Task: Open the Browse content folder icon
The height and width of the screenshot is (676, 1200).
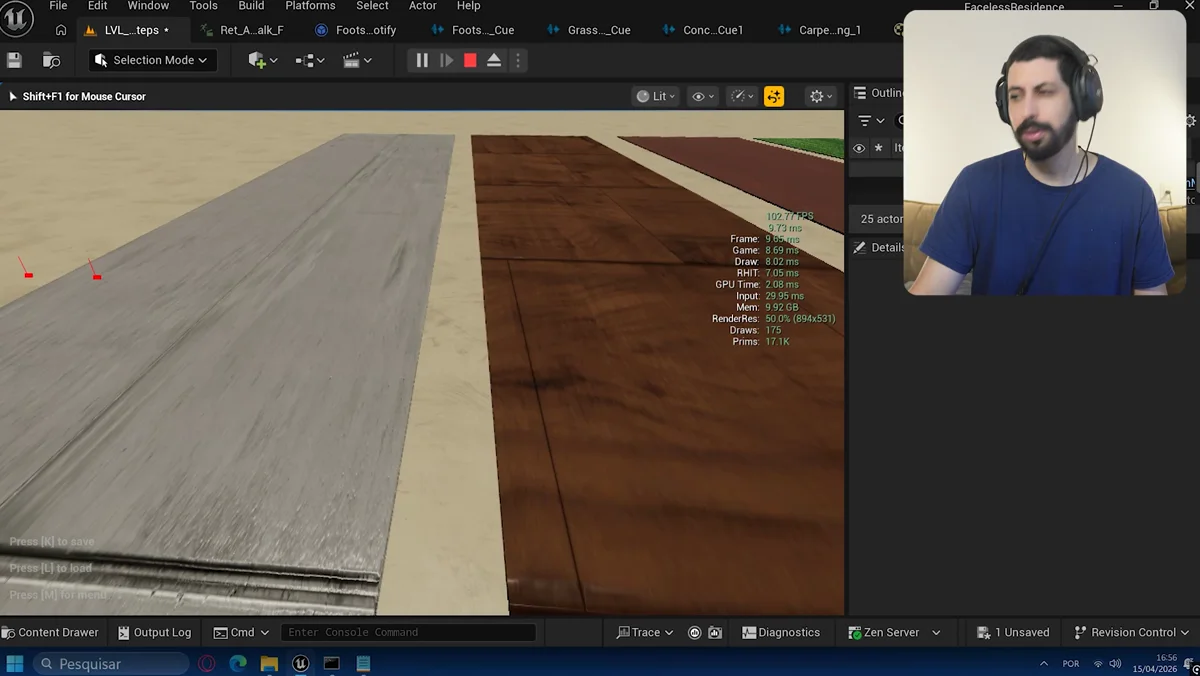Action: click(x=51, y=61)
